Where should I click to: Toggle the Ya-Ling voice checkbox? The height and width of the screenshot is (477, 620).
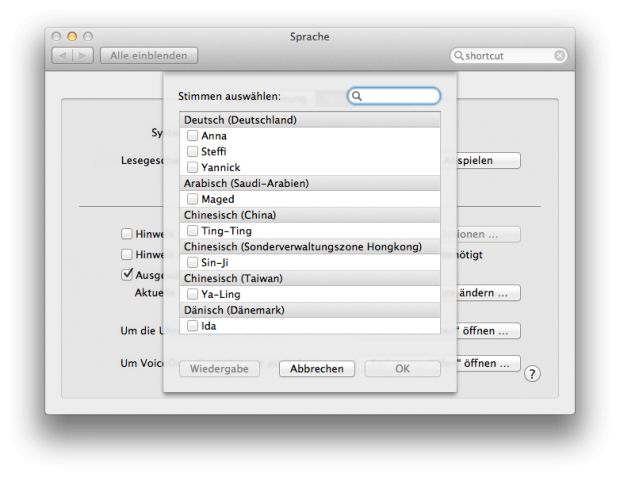coord(193,294)
